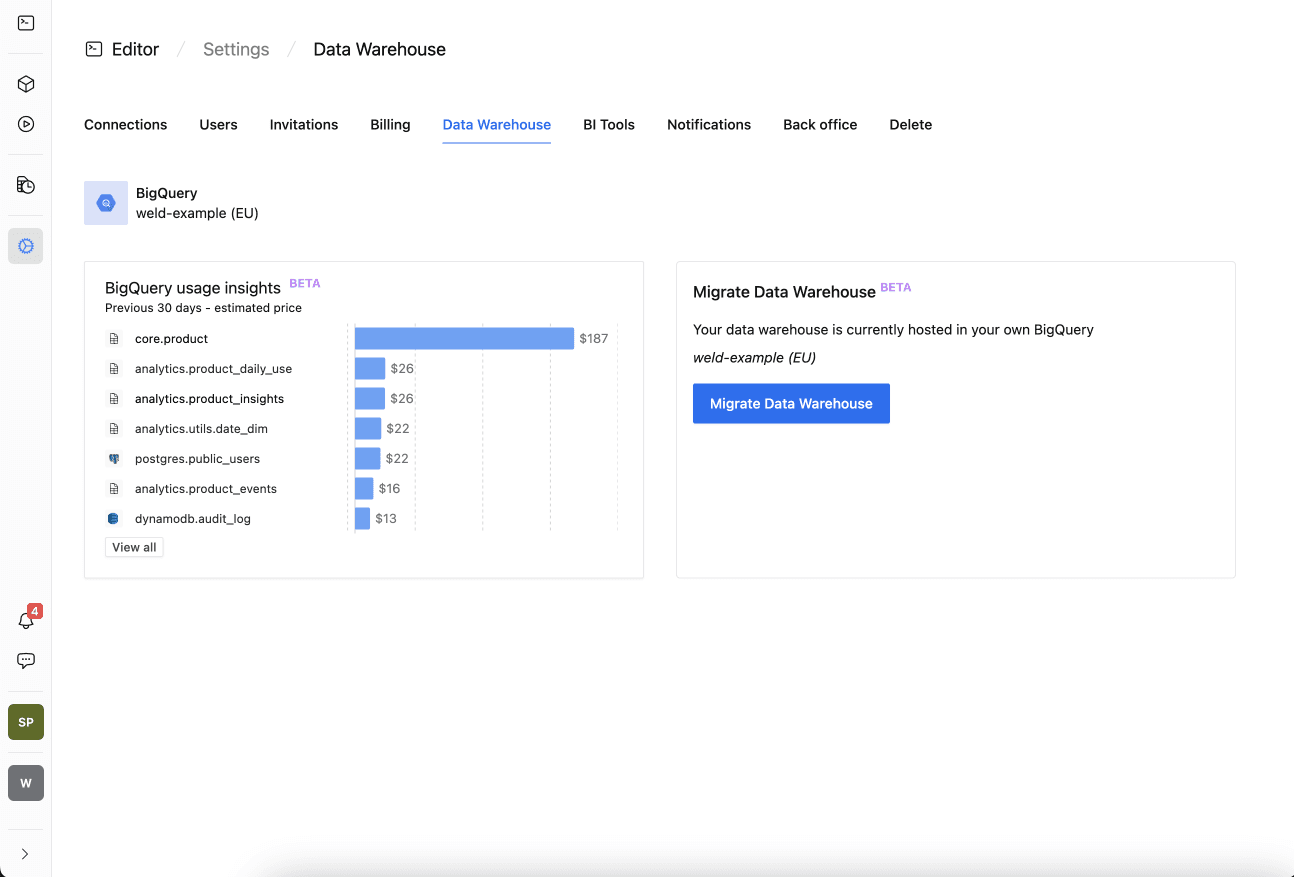The width and height of the screenshot is (1294, 877).
Task: Click the core.product file icon
Action: point(113,339)
